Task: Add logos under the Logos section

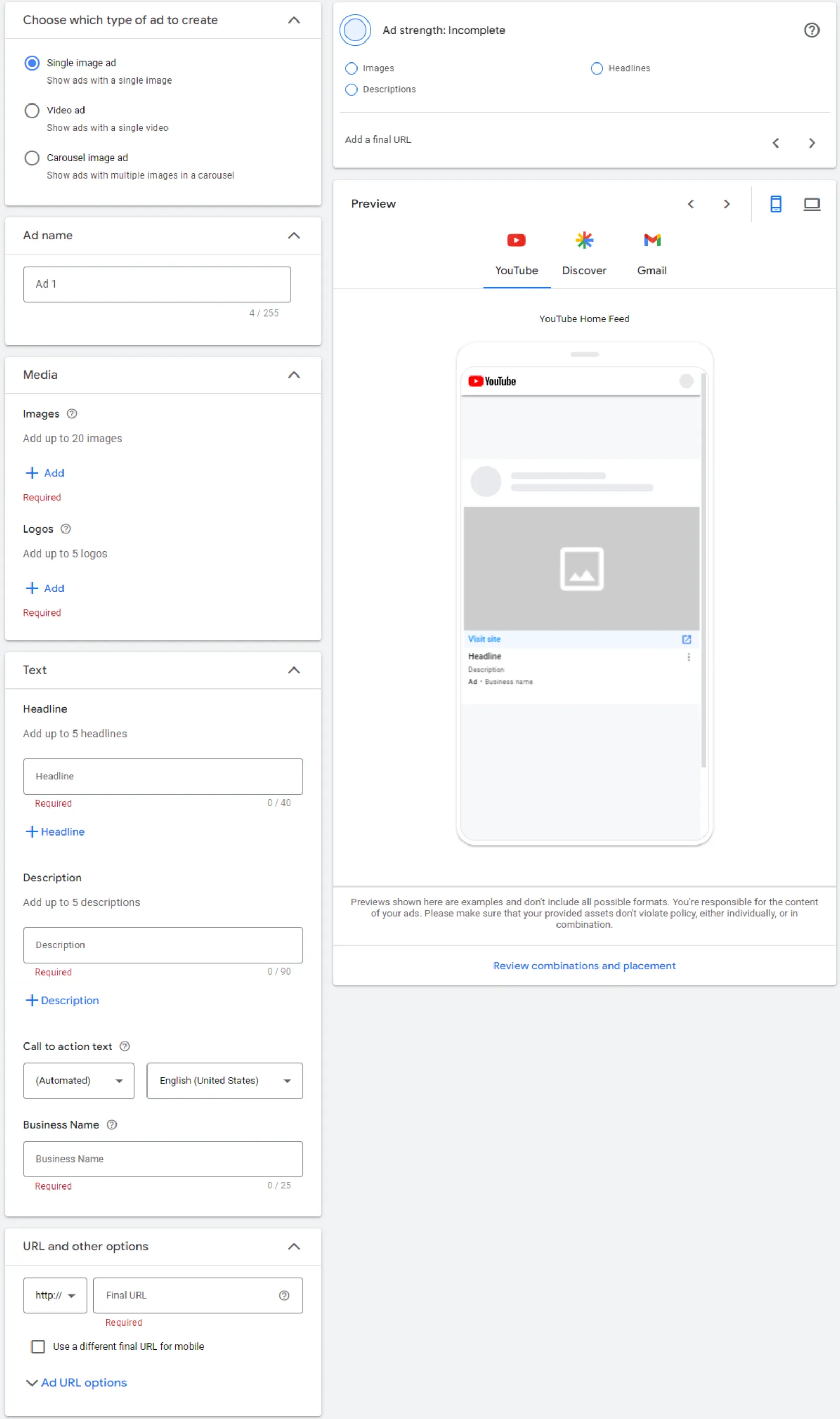Action: coord(45,588)
